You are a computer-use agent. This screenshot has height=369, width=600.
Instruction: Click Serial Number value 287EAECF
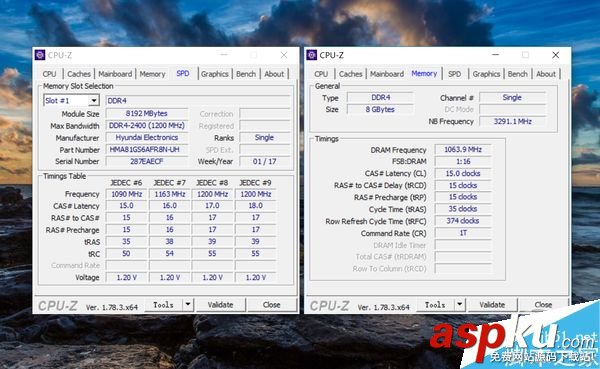coord(147,162)
